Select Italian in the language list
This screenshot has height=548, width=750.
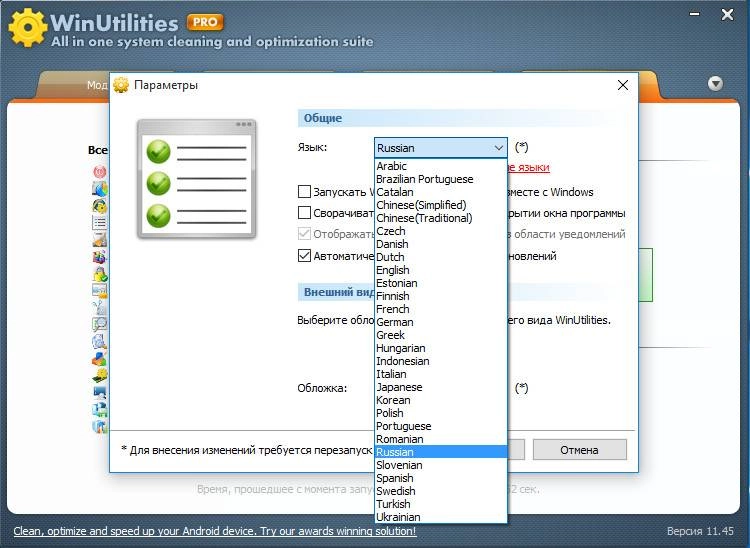(x=441, y=374)
